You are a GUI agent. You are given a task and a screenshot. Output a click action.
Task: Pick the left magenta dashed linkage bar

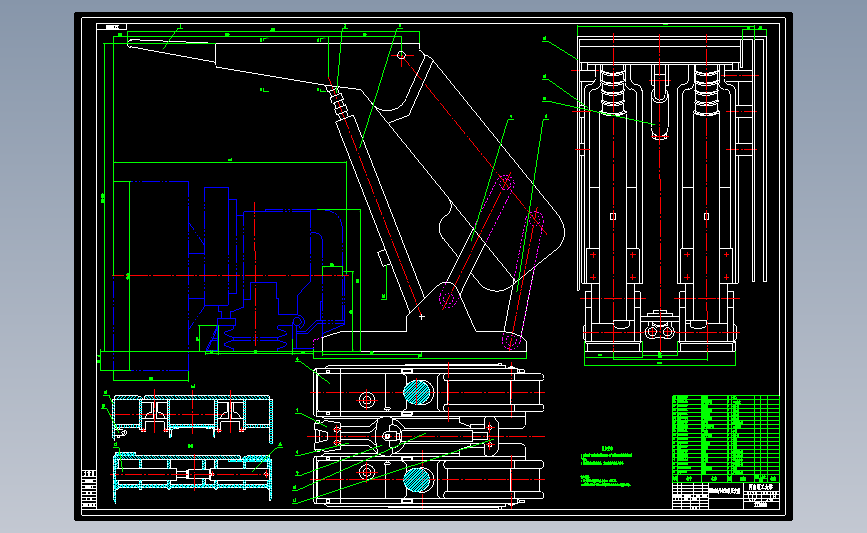coord(477,242)
